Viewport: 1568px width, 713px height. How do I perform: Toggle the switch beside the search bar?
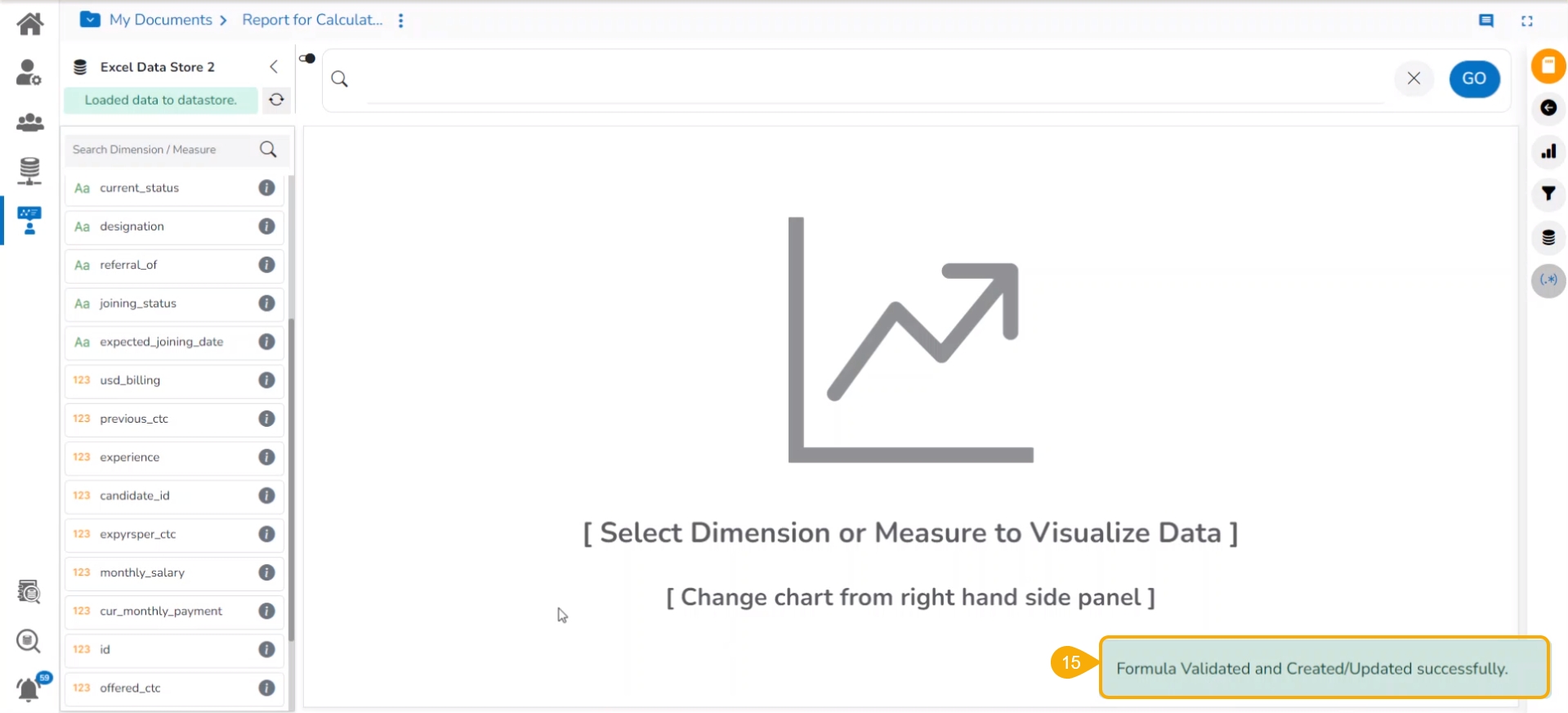click(307, 58)
